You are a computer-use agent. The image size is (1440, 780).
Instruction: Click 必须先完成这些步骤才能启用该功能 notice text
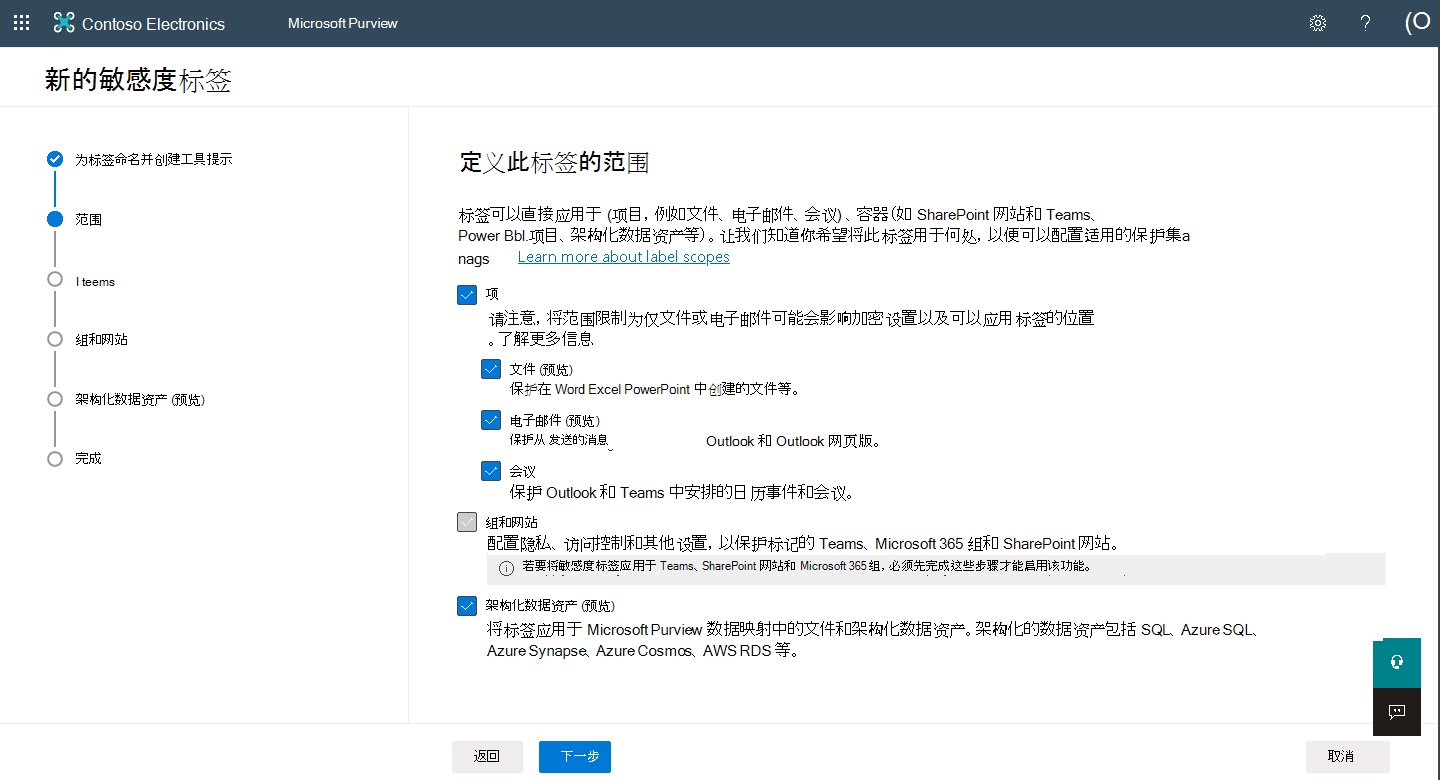pos(988,566)
